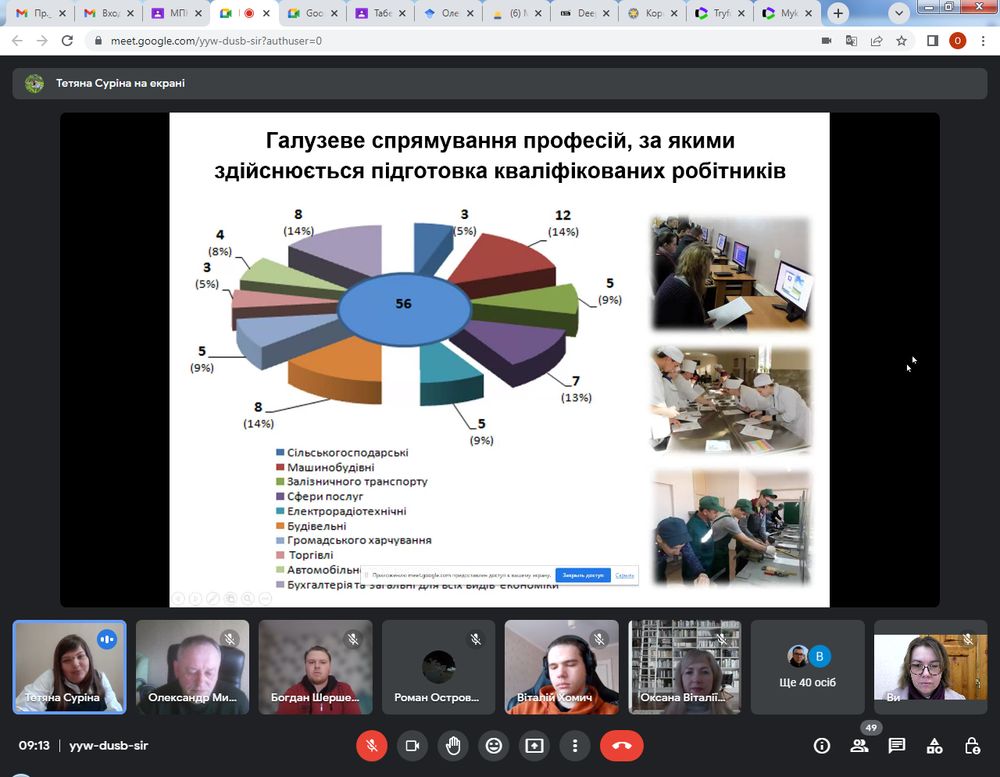Open the three-dot more options menu
This screenshot has height=777, width=1000.
[574, 746]
